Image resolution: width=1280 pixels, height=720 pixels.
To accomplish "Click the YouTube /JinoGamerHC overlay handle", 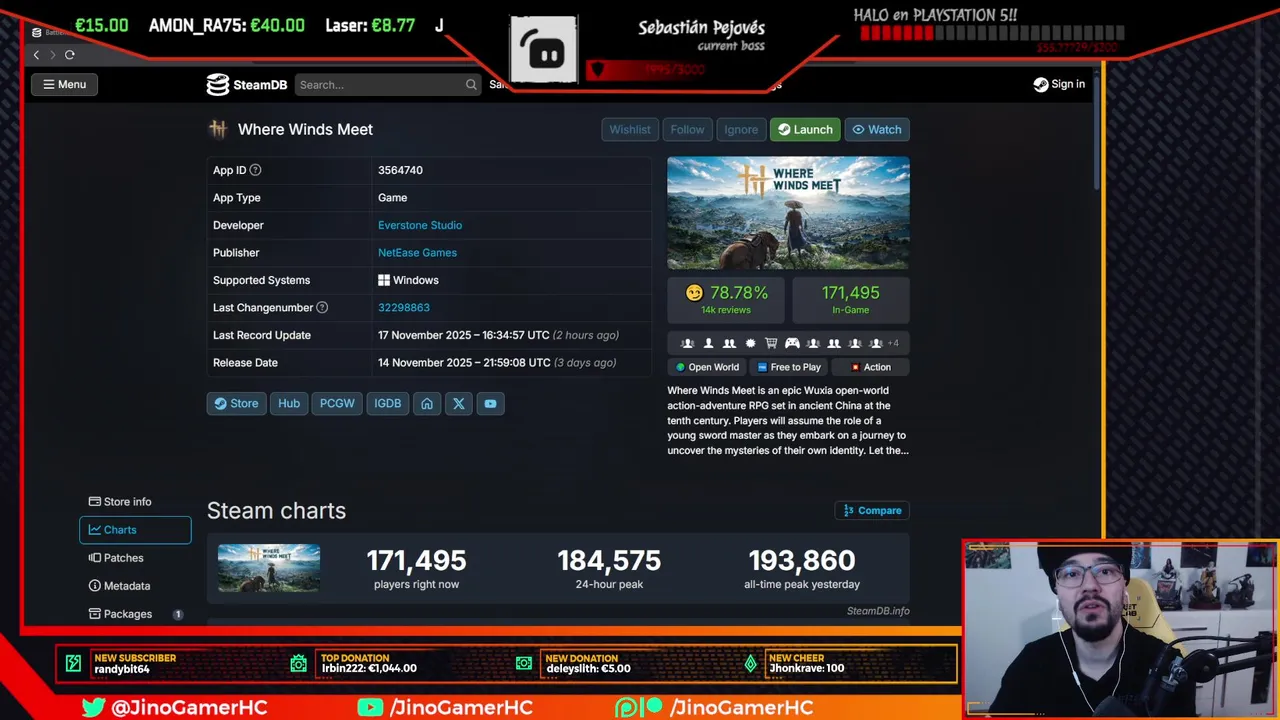I will click(x=445, y=707).
